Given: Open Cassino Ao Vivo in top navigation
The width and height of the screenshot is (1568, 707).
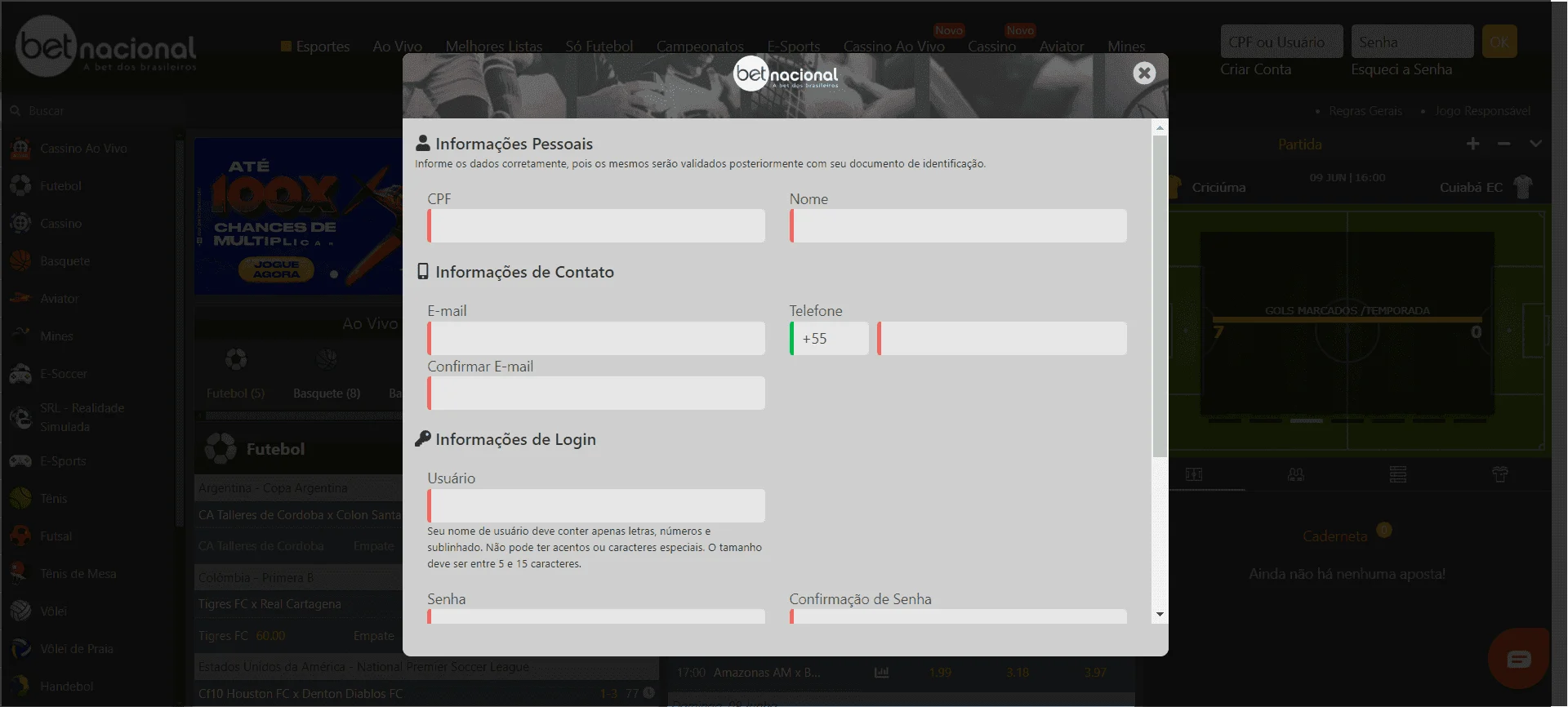Looking at the screenshot, I should pyautogui.click(x=894, y=47).
